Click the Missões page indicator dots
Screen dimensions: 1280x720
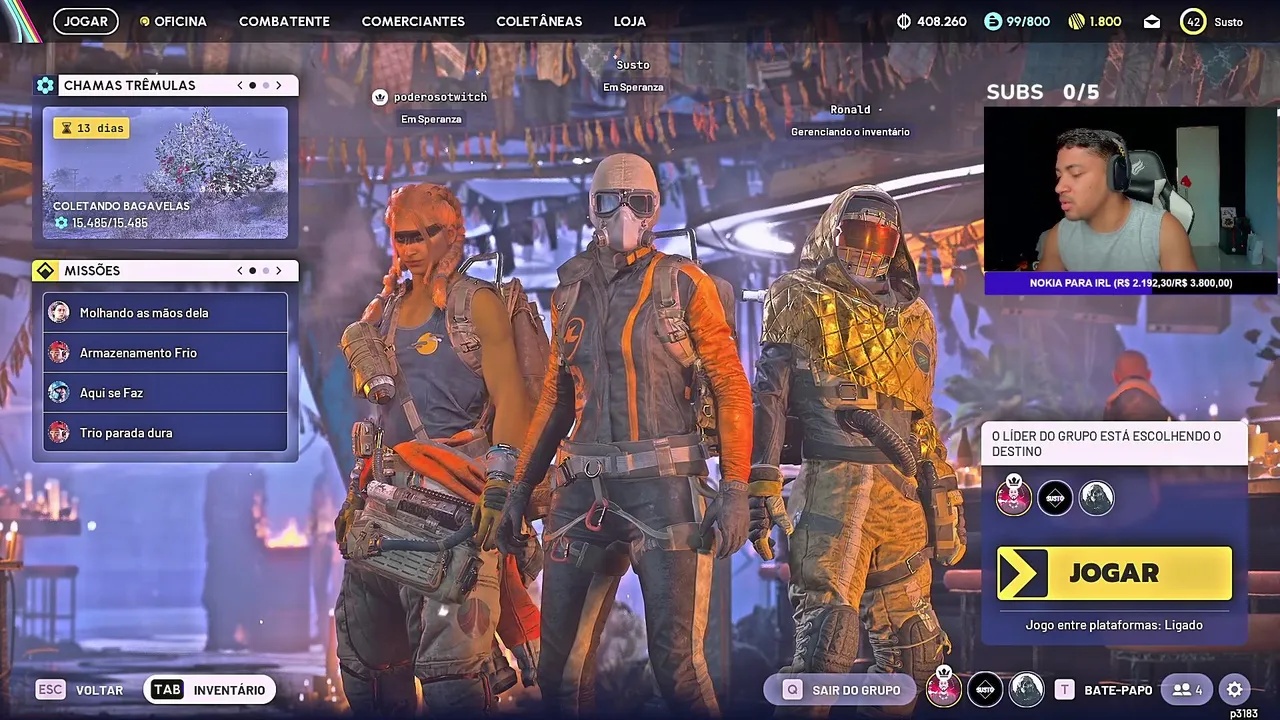[x=259, y=270]
